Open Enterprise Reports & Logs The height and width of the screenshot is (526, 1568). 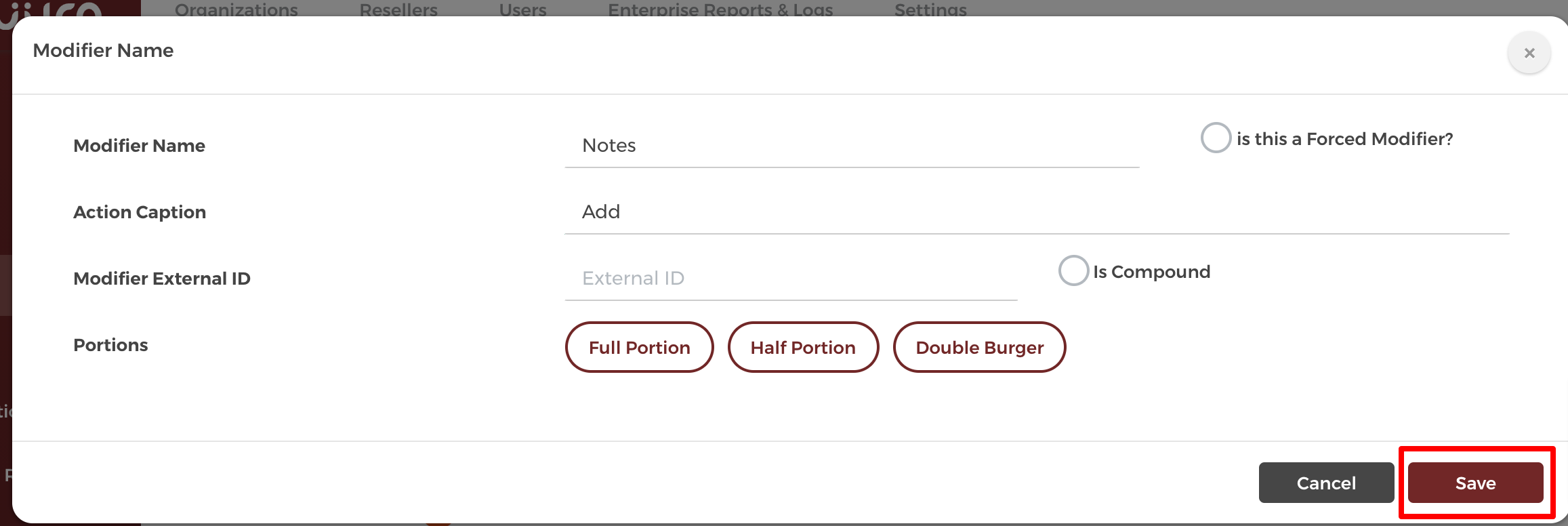[x=720, y=9]
